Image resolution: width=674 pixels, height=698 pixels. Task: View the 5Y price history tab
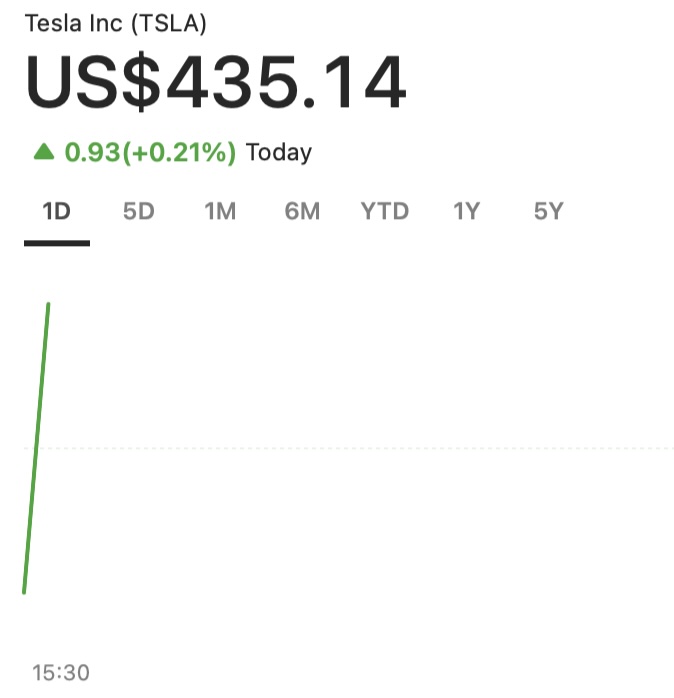pos(548,212)
